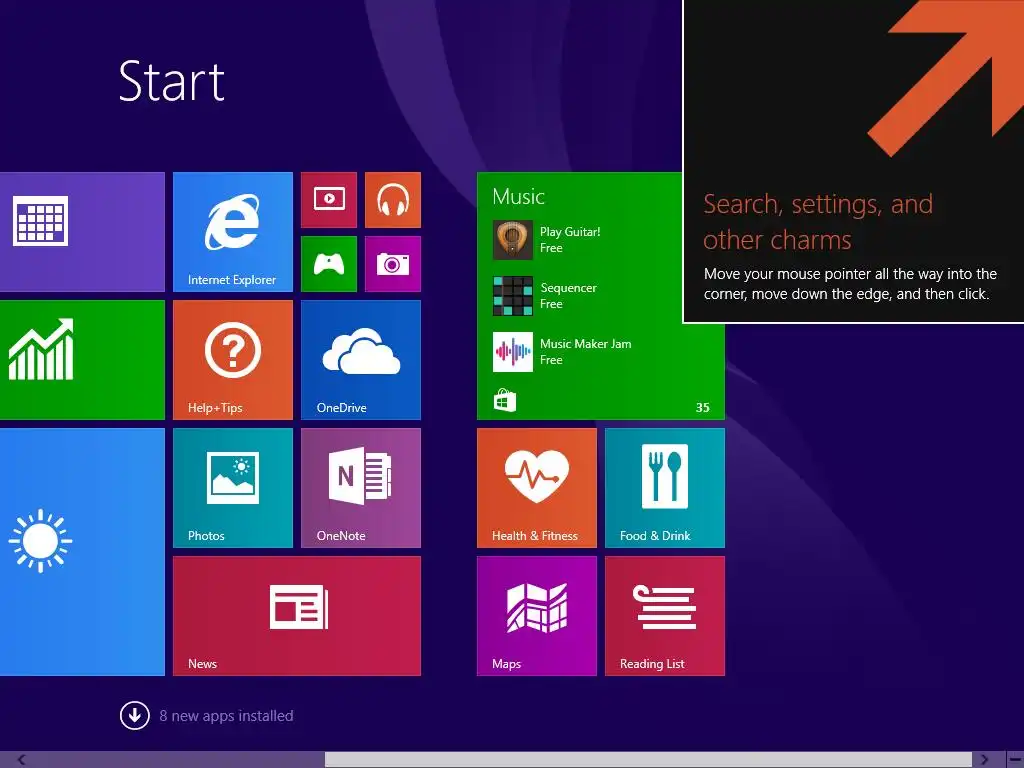The width and height of the screenshot is (1024, 768).
Task: Select Play Guitar! app thumbnail
Action: coord(513,240)
